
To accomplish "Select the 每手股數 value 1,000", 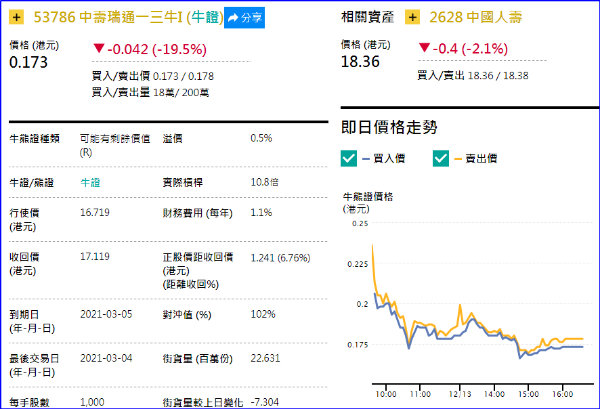I will coord(92,402).
